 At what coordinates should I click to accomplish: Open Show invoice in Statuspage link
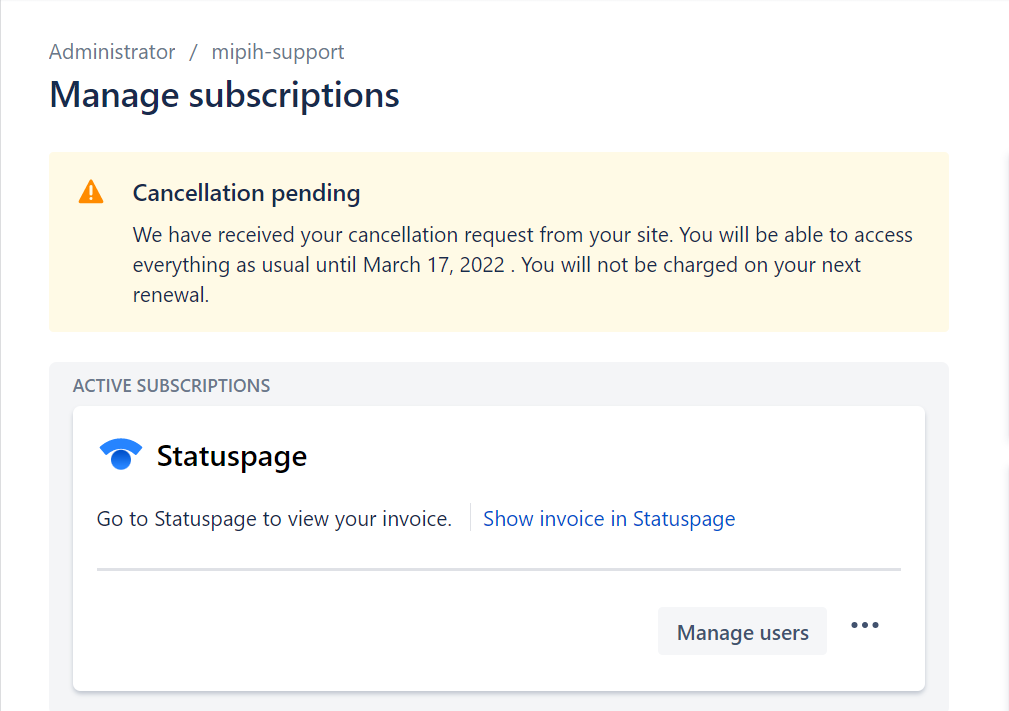tap(609, 519)
